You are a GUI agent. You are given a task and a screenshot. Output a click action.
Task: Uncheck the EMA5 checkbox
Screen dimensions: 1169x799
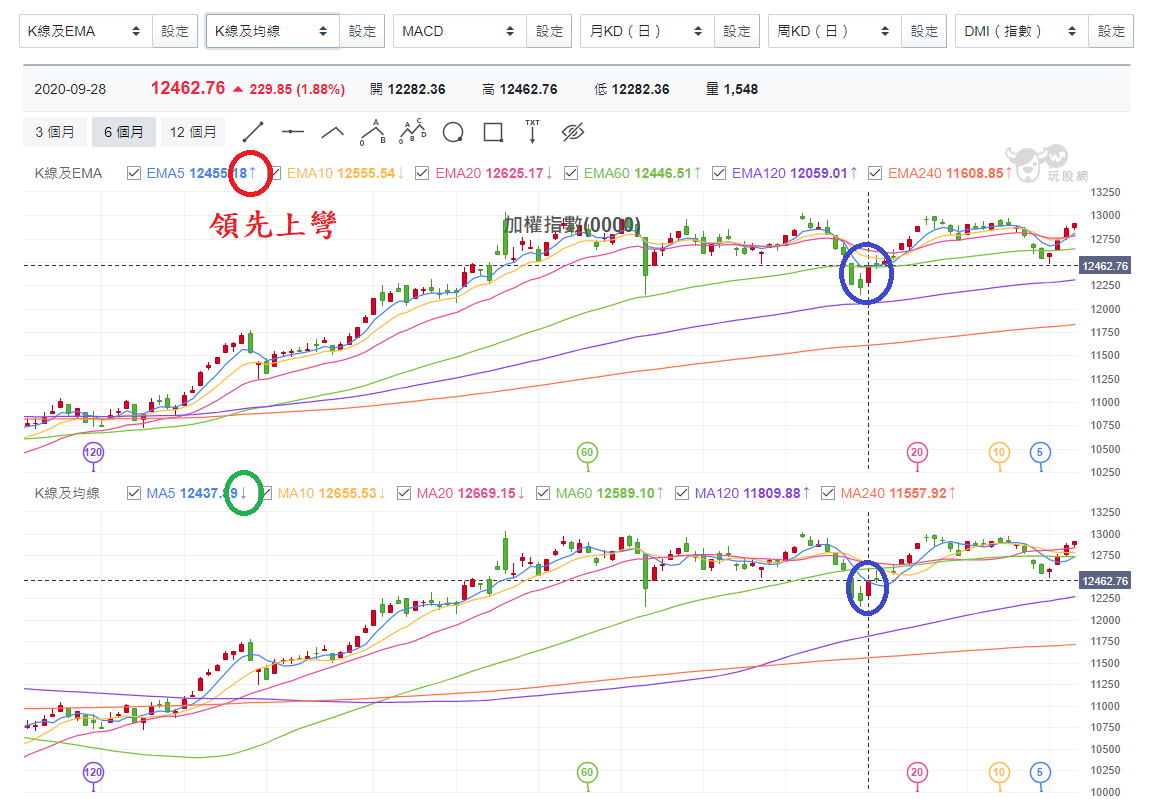134,173
